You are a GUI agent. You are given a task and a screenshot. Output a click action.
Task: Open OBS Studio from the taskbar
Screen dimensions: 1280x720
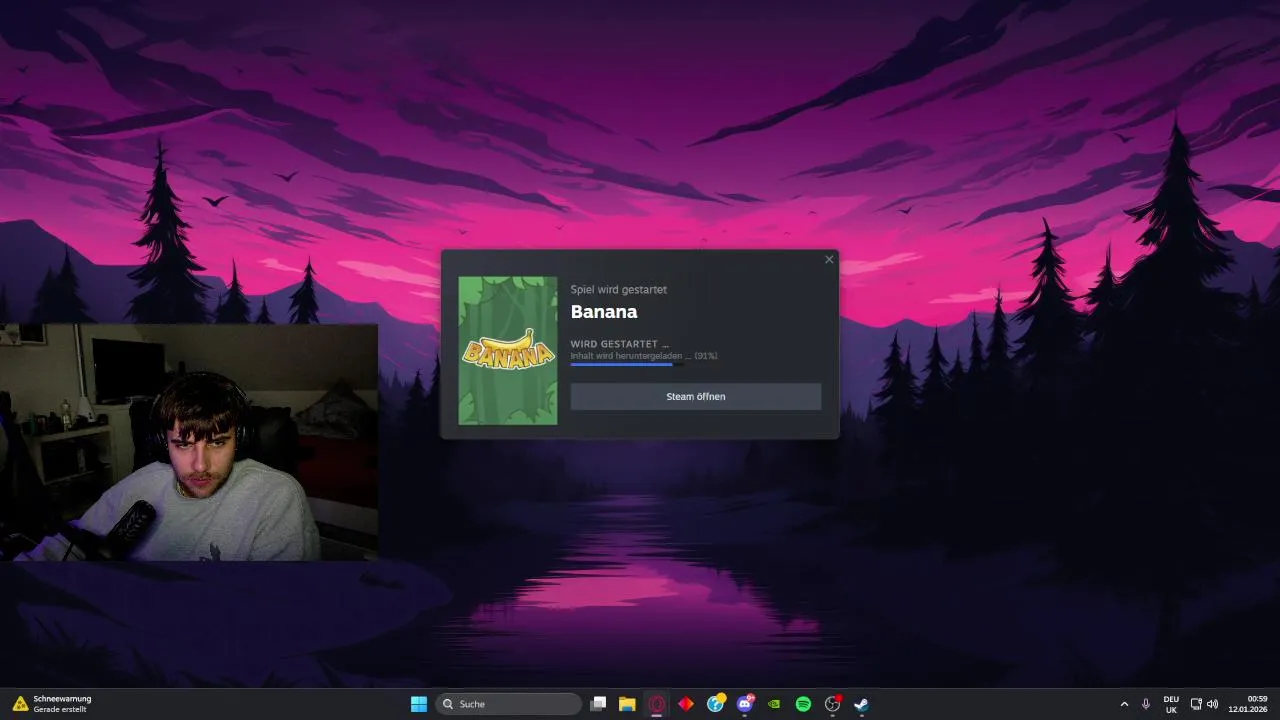[x=832, y=704]
